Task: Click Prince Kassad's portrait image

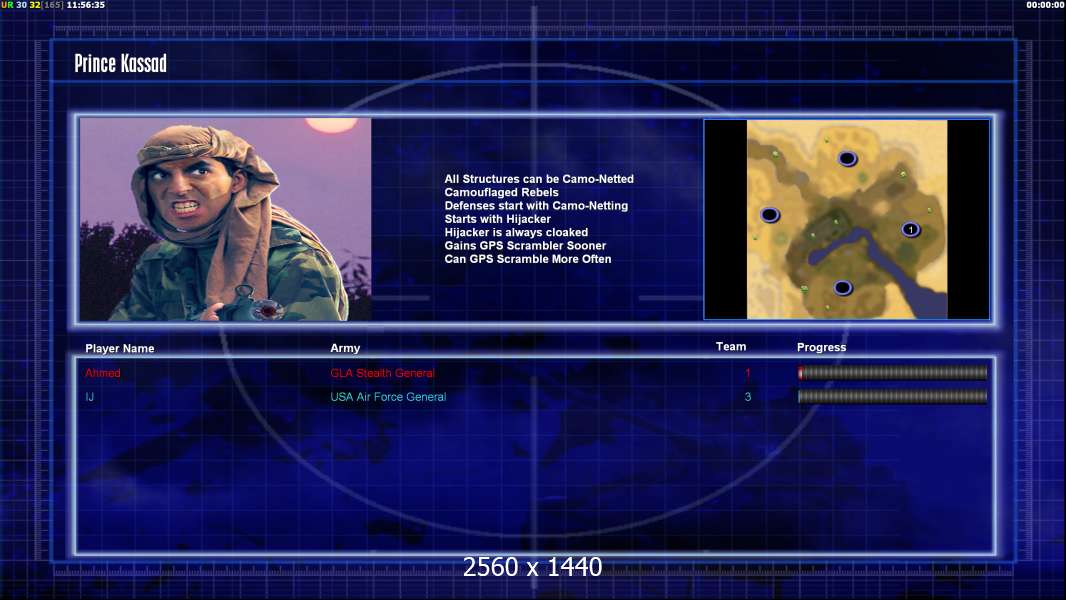Action: click(225, 219)
